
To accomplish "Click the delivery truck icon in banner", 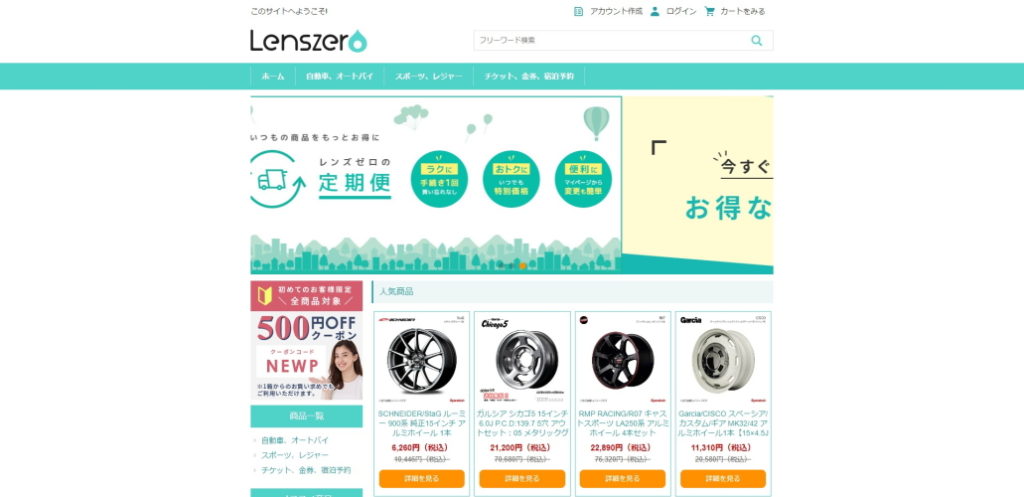I will click(x=272, y=180).
